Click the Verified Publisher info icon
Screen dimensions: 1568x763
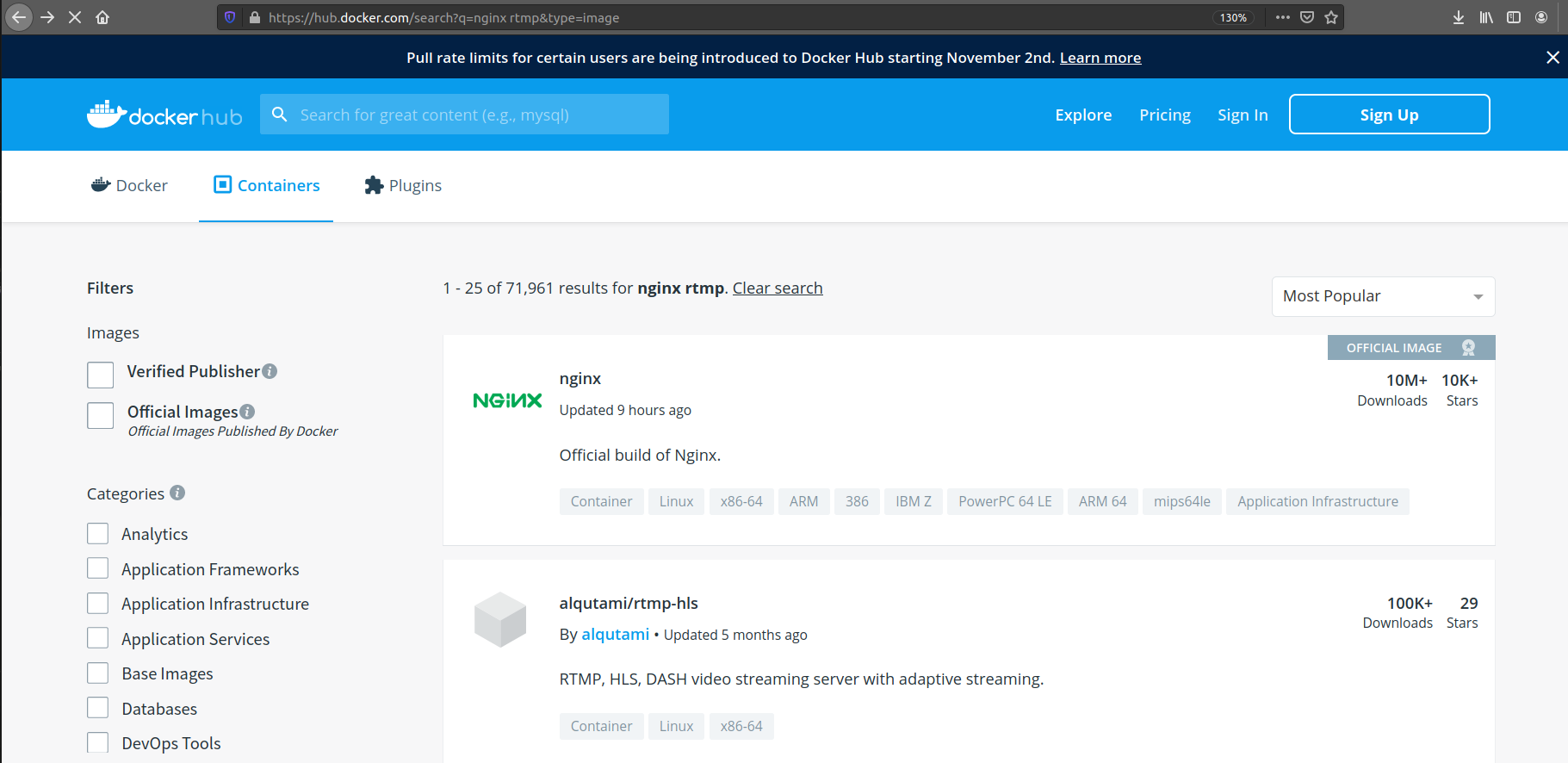[x=270, y=371]
